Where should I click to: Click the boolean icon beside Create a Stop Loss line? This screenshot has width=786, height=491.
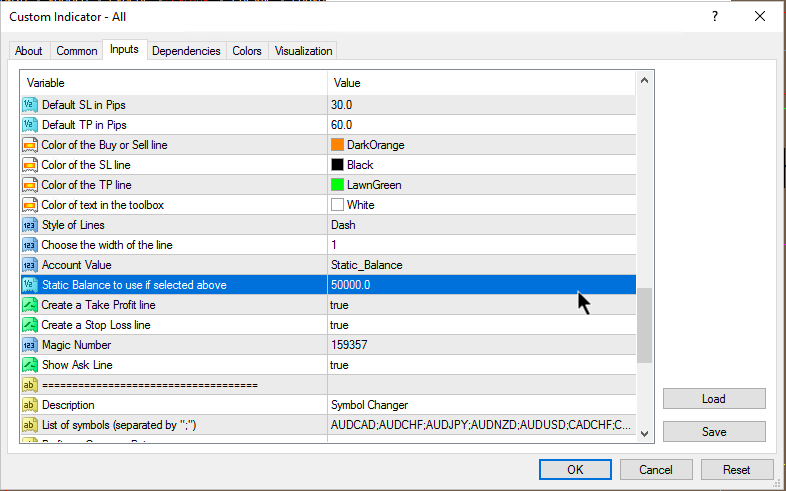30,325
